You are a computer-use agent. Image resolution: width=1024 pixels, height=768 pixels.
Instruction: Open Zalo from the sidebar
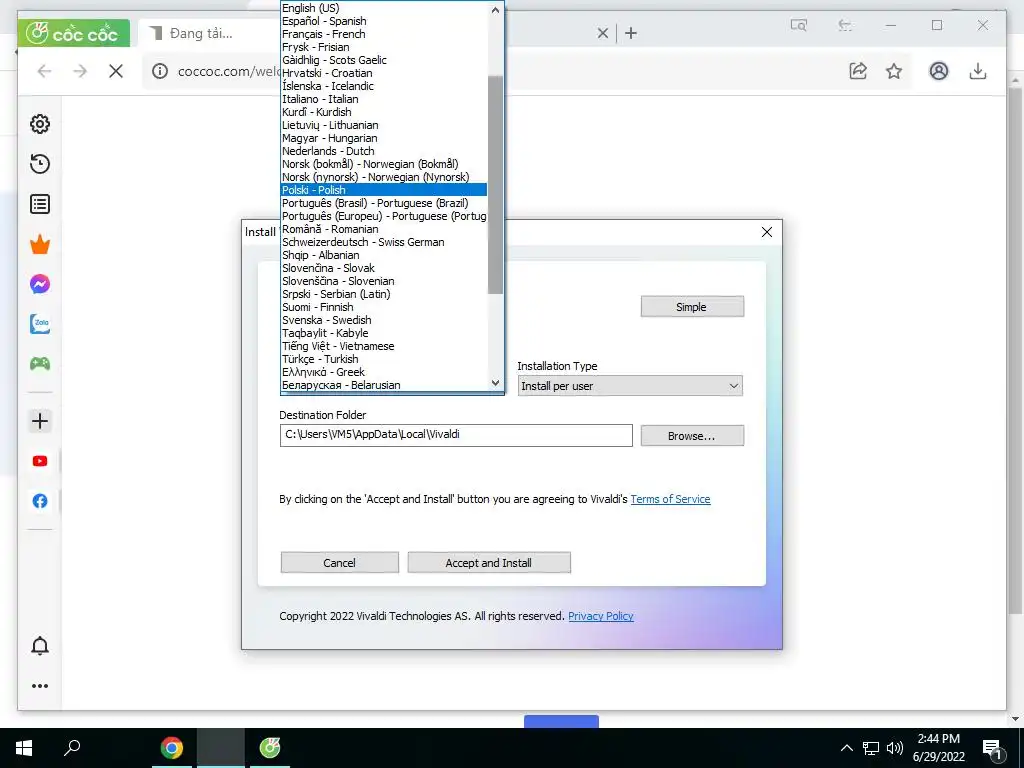[40, 324]
